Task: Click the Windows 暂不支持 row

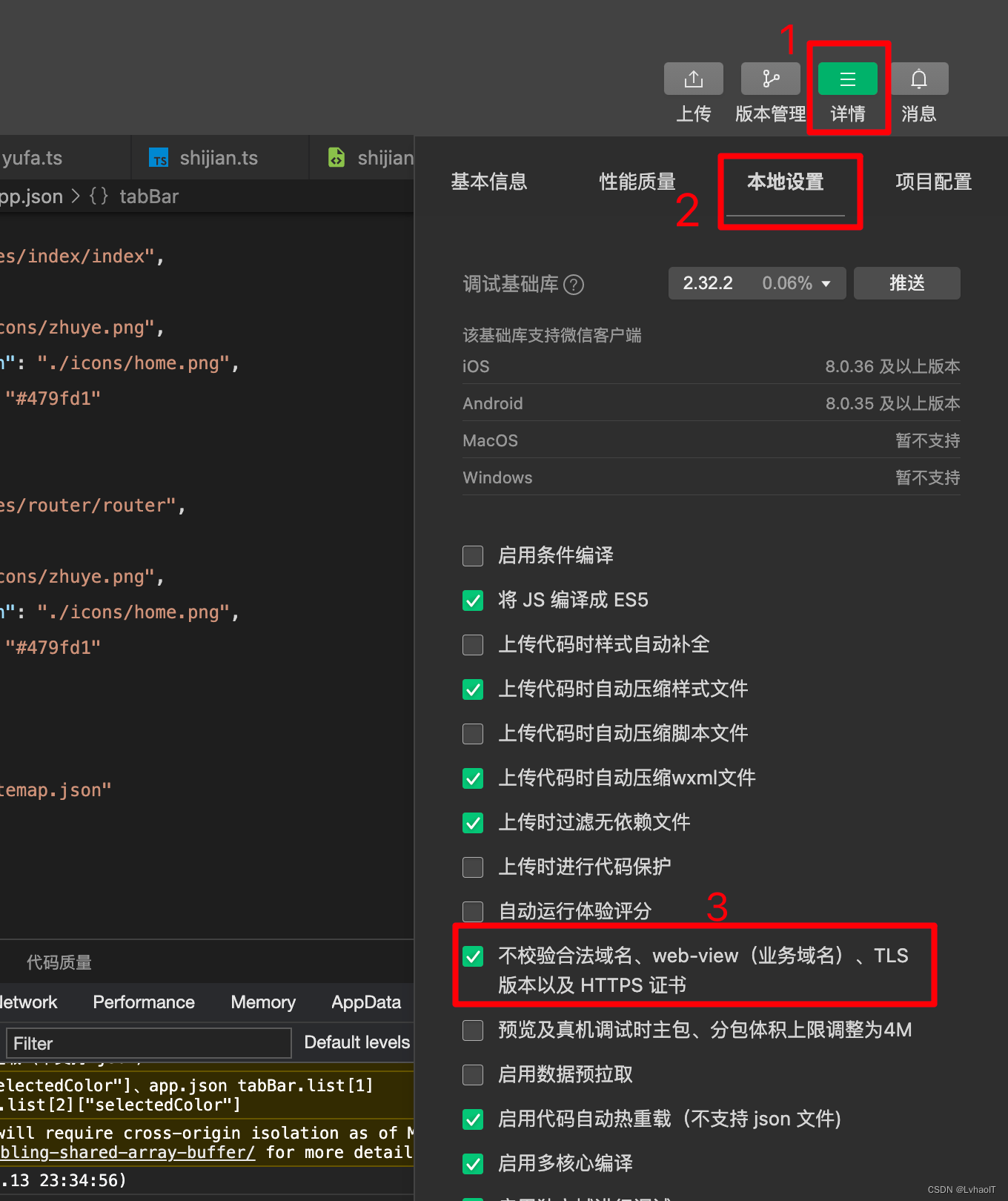Action: click(712, 477)
